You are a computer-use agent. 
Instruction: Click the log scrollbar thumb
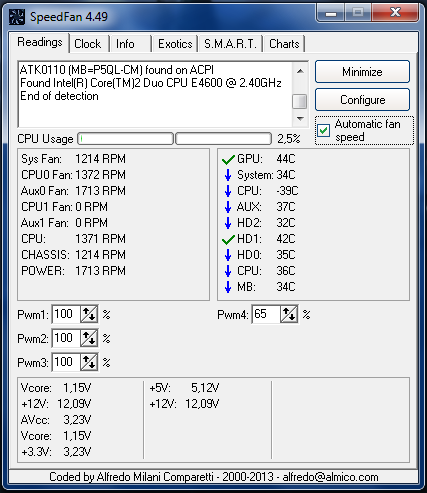click(x=300, y=101)
